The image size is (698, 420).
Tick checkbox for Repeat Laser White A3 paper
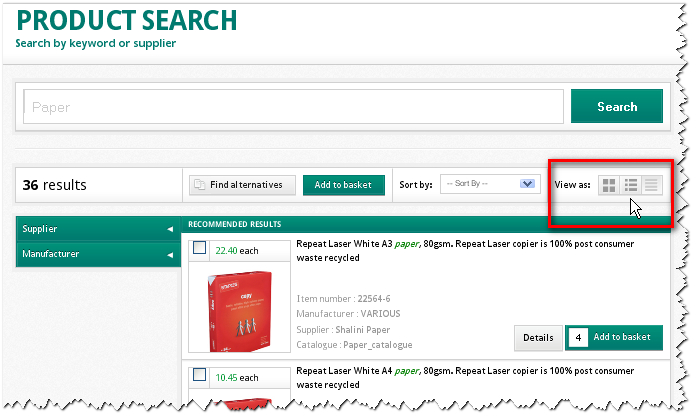(199, 249)
